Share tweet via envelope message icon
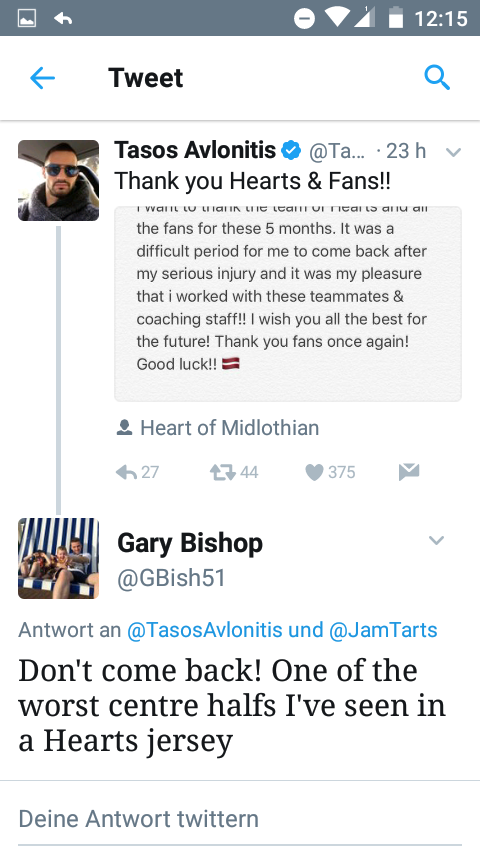This screenshot has height=854, width=480. [409, 472]
